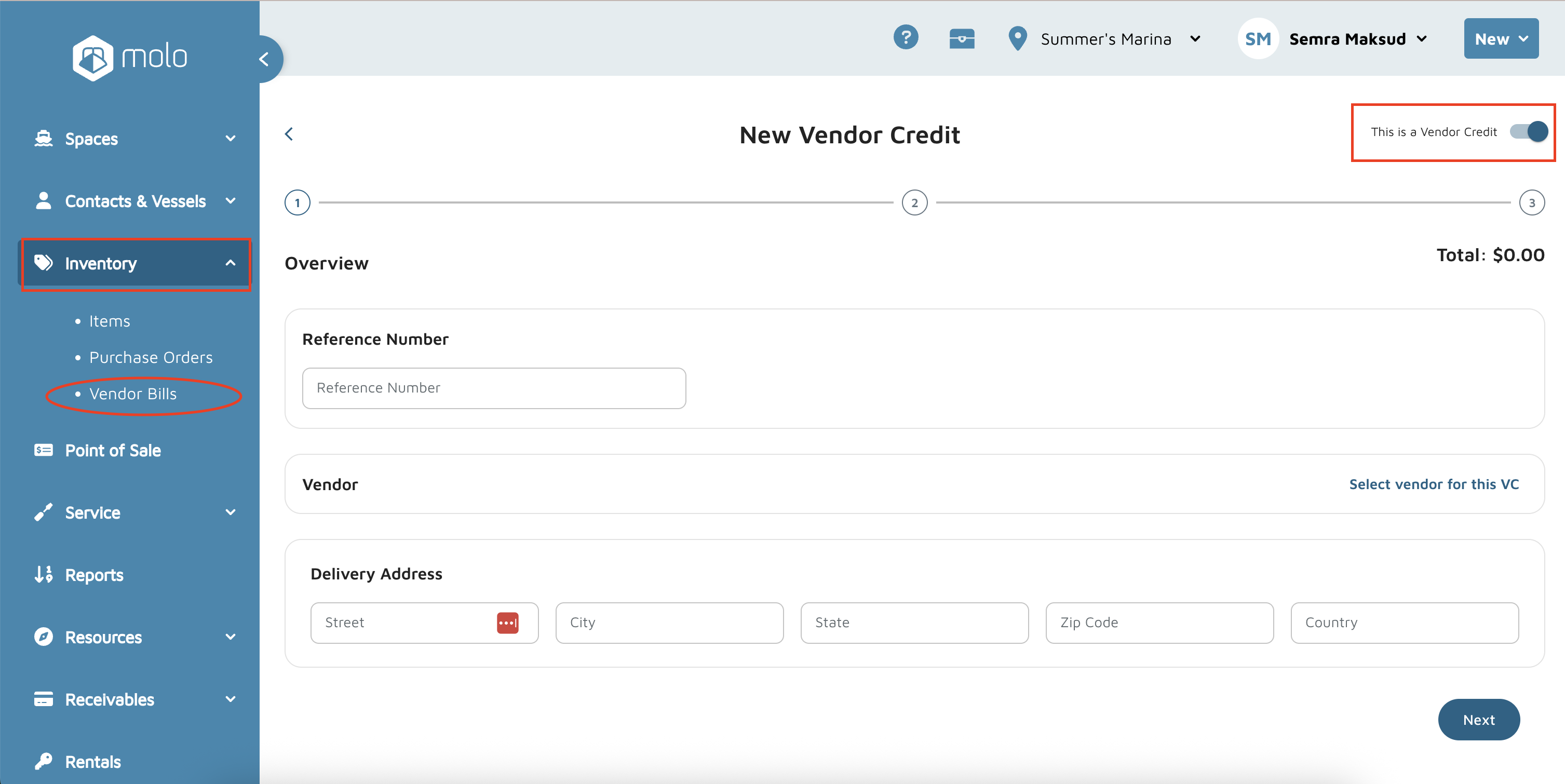Click the location pin icon

tap(1017, 39)
